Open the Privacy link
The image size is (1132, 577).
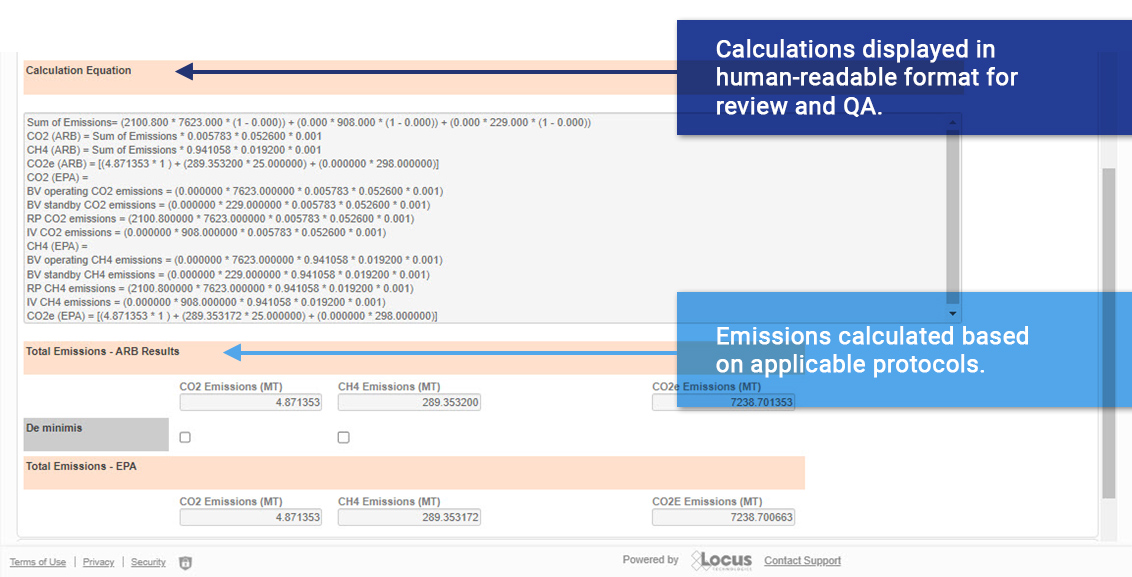(x=98, y=562)
